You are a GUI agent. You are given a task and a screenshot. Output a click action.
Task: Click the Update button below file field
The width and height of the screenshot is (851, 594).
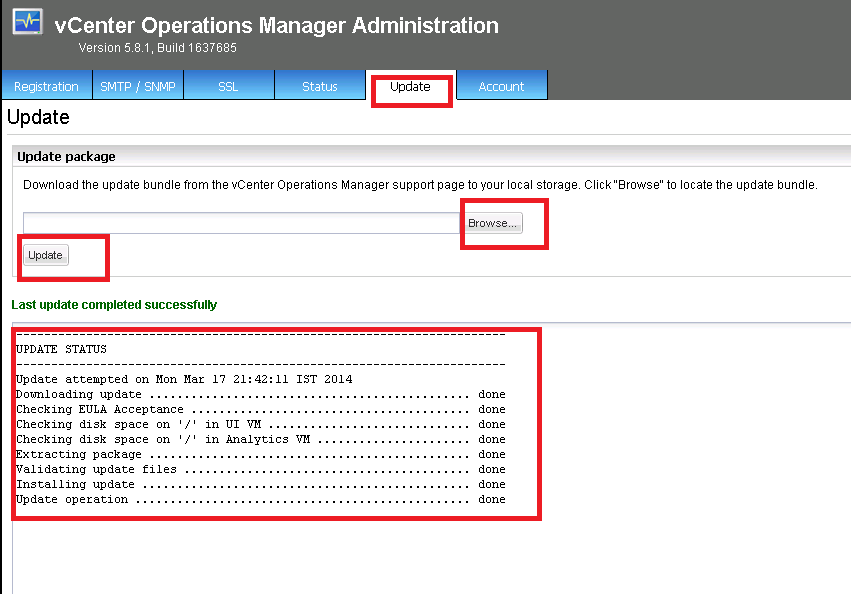click(x=45, y=255)
